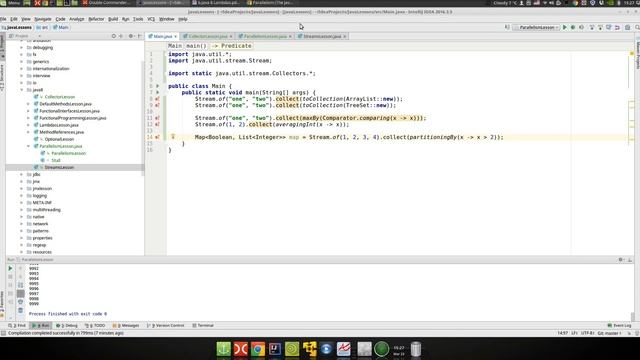Open the Find tool window button
The height and width of the screenshot is (360, 640).
click(17, 325)
